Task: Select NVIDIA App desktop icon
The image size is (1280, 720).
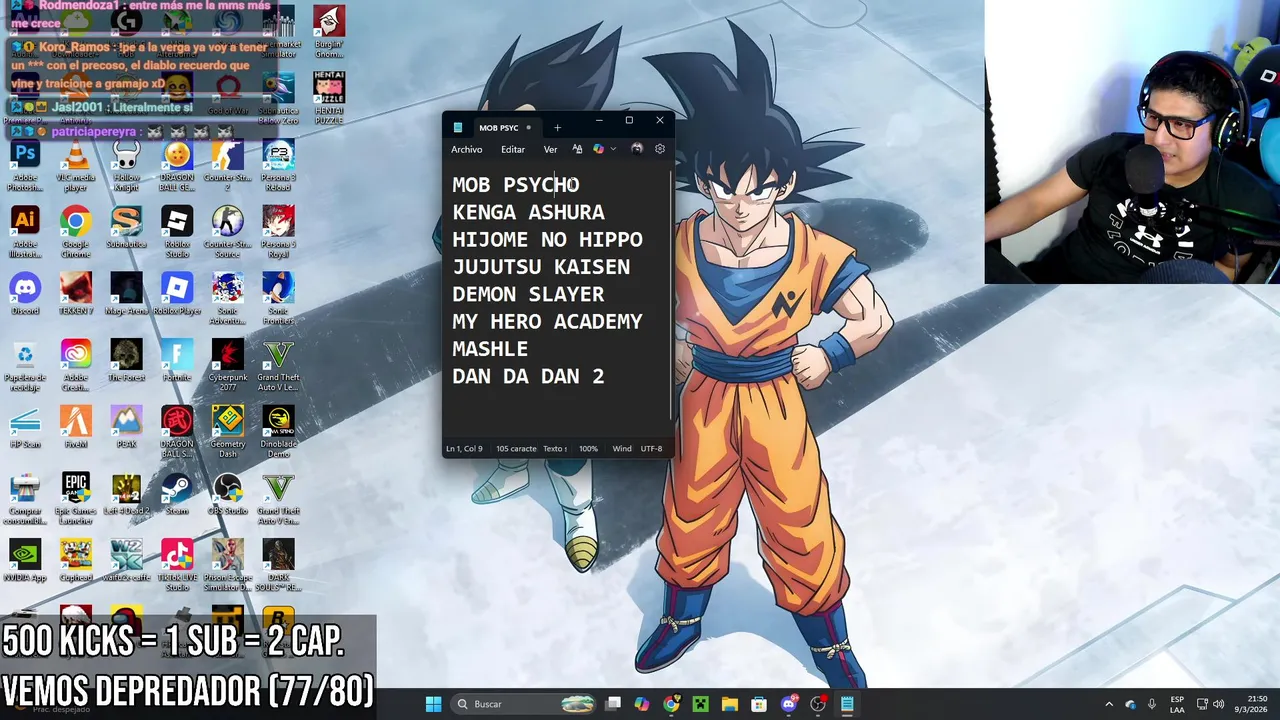Action: (25, 562)
